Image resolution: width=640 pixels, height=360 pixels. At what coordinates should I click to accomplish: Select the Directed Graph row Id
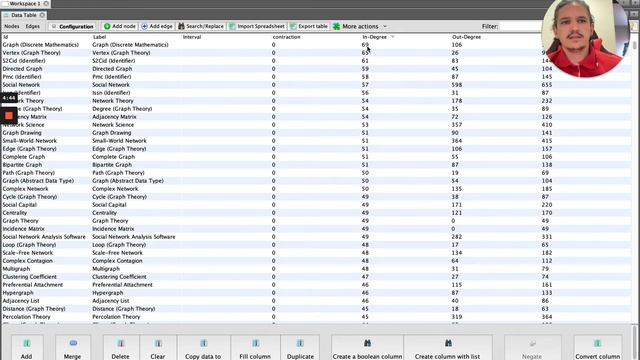pos(22,69)
